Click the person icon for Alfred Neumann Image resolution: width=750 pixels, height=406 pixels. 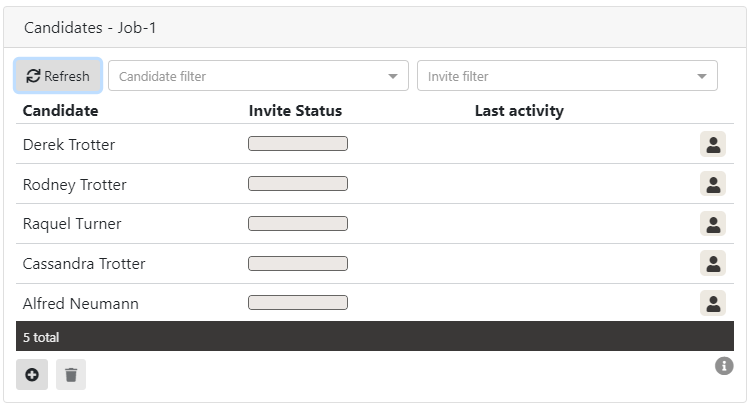(x=712, y=303)
